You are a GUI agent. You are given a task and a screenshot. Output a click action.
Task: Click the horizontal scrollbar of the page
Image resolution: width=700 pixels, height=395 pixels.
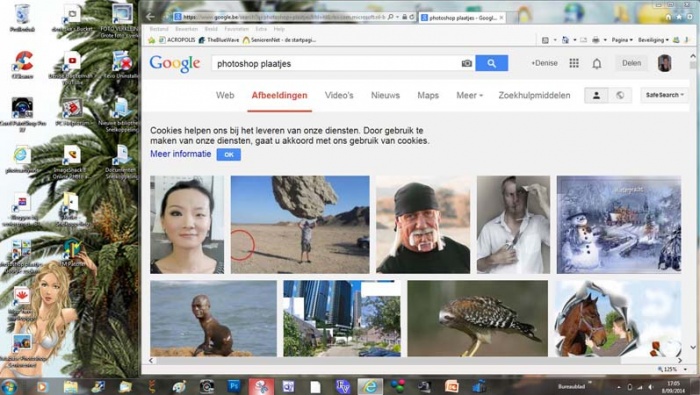coord(415,360)
